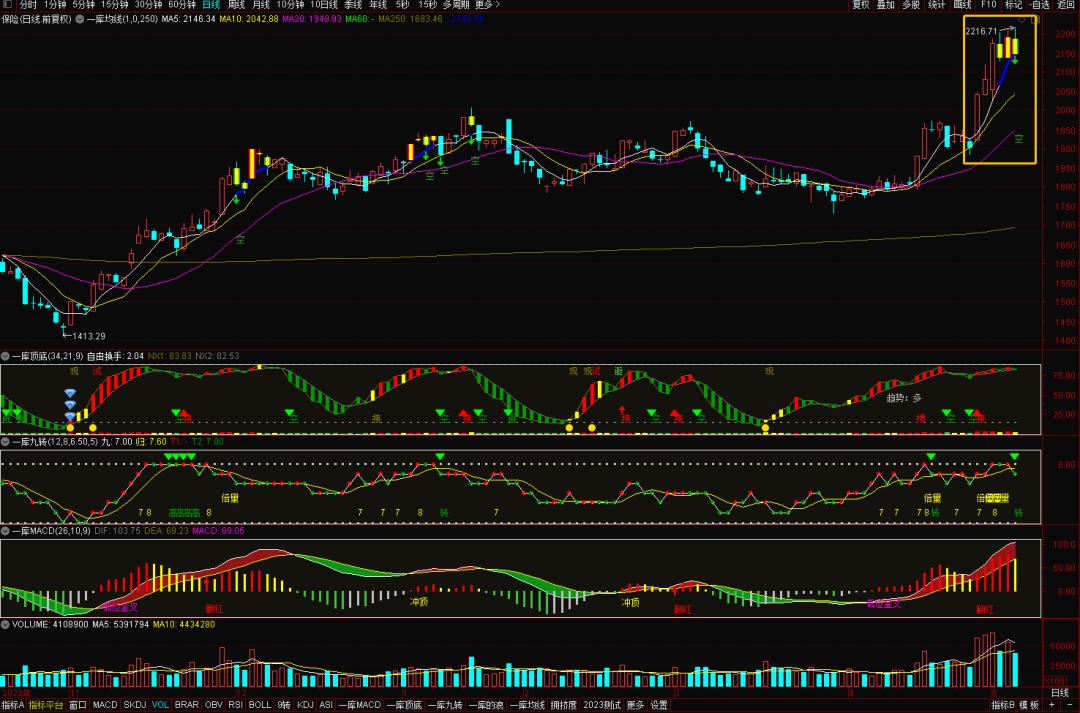Toggle the 叠加 overlay option
This screenshot has width=1080, height=713.
coord(885,5)
